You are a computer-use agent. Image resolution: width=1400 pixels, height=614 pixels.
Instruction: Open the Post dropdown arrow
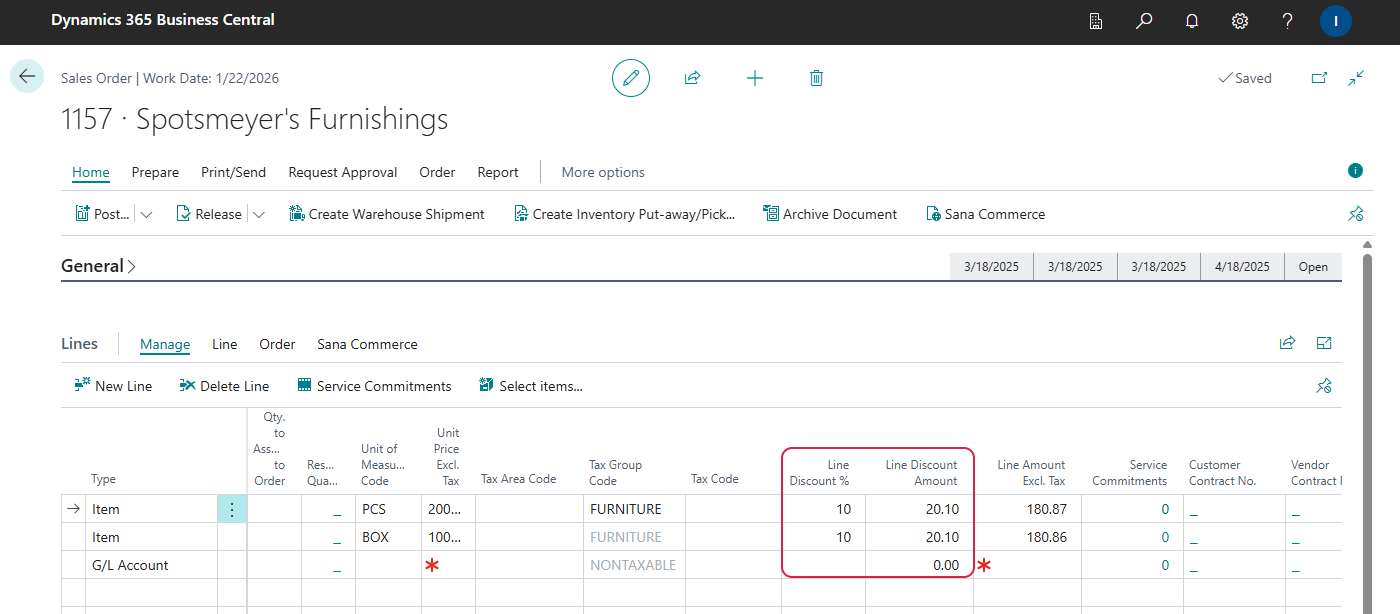coord(146,214)
